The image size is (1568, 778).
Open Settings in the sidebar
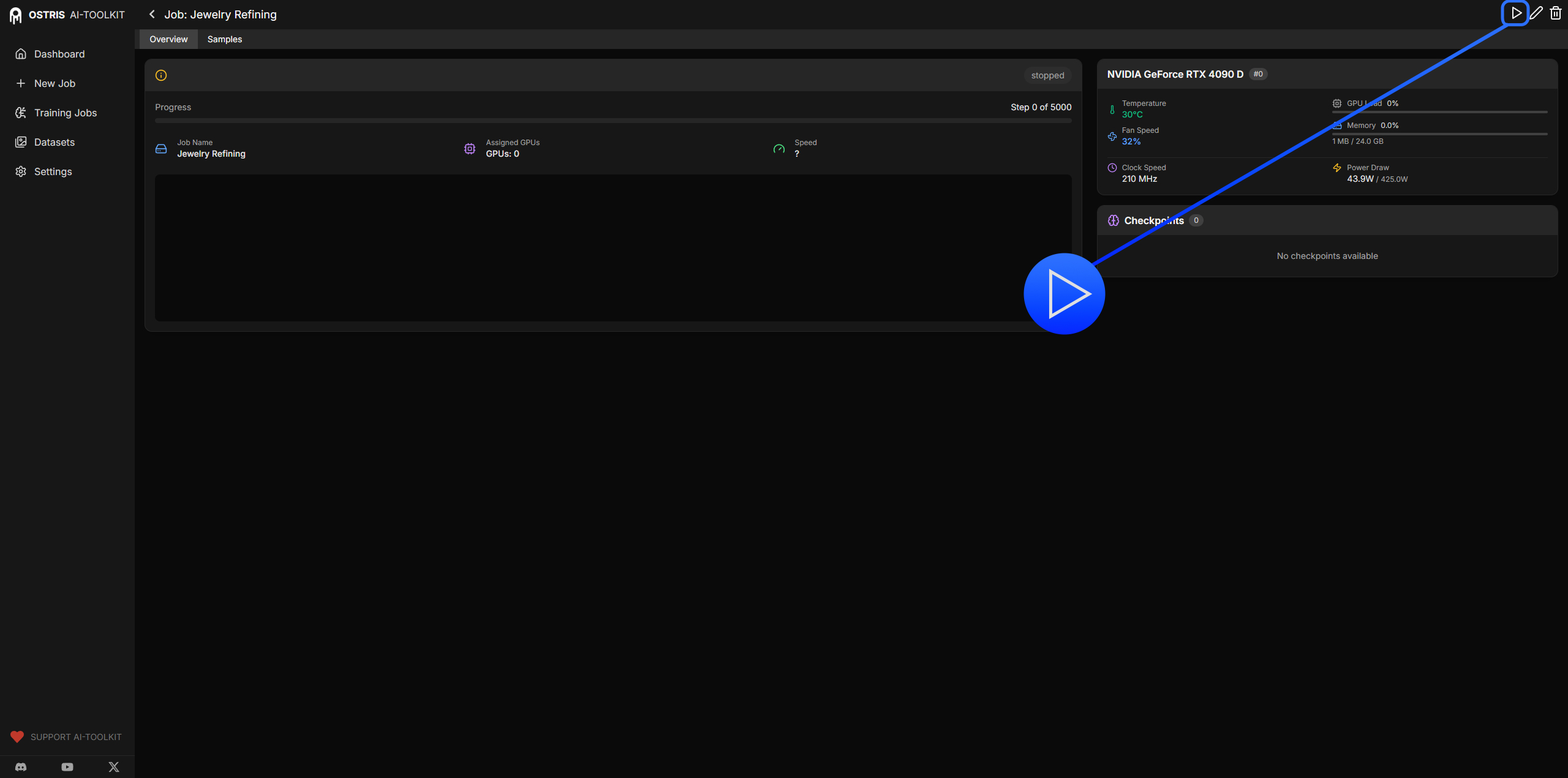(x=53, y=171)
